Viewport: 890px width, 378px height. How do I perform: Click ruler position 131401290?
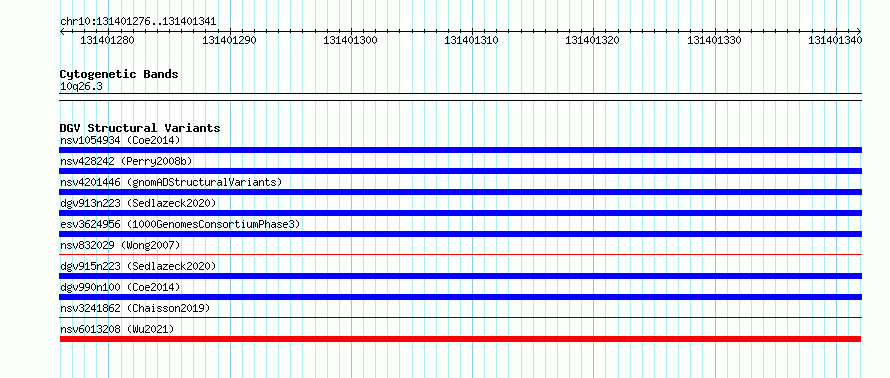tap(229, 40)
